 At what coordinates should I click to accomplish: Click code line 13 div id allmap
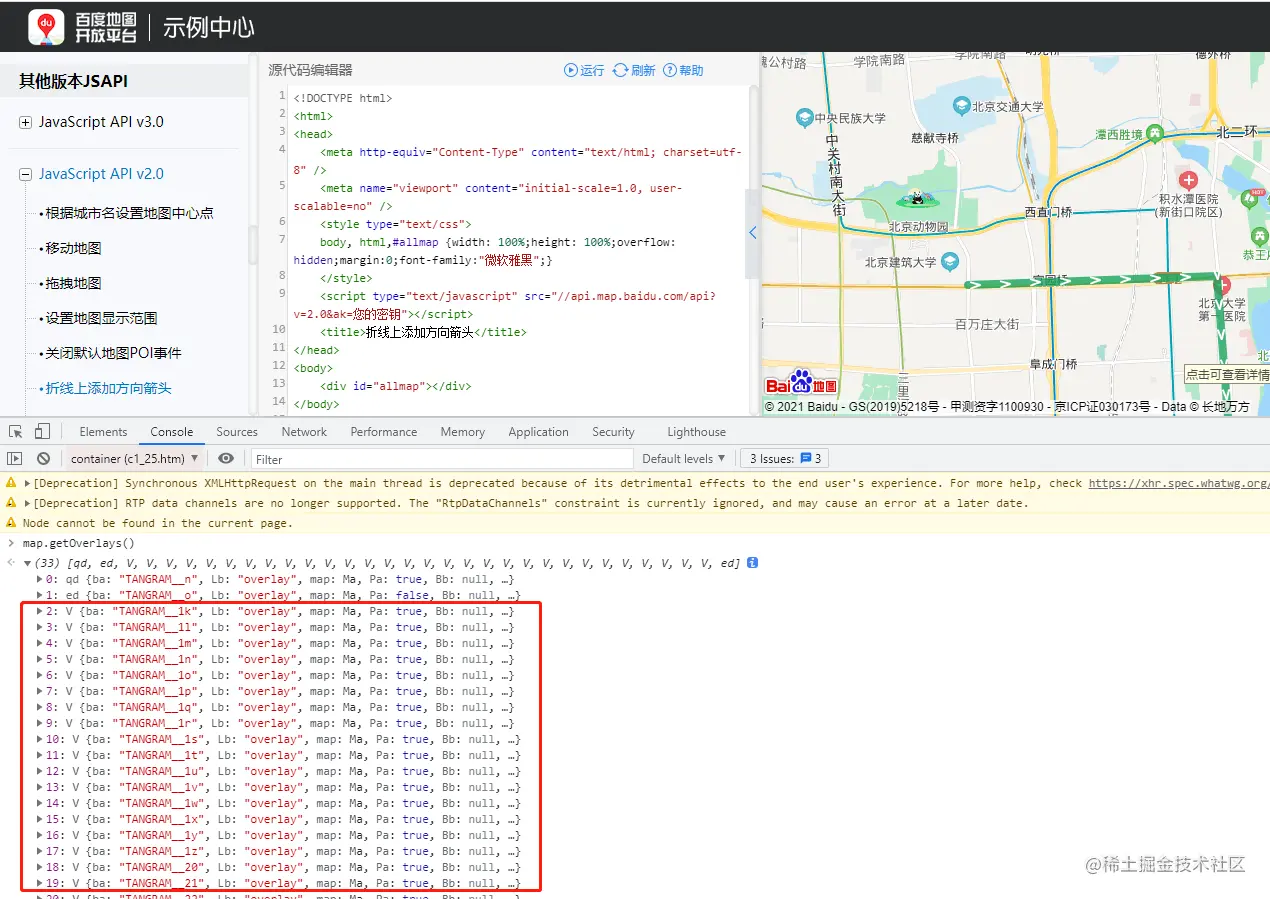(395, 386)
